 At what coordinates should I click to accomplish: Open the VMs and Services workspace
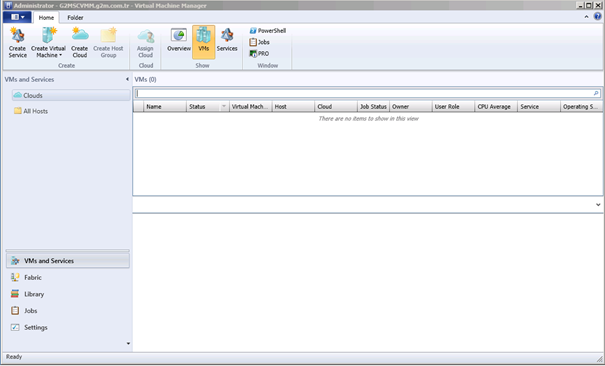point(68,261)
